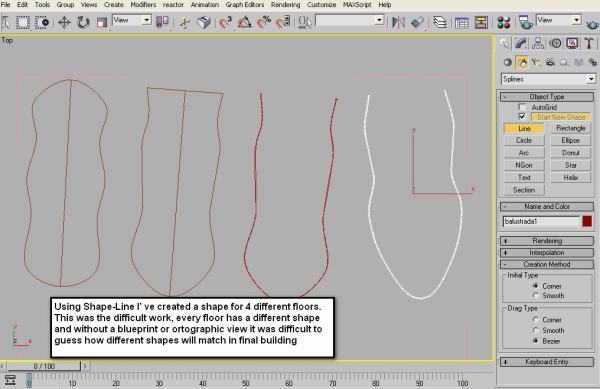Screen dimensions: 600x389
Task: Select Drag Type Smooth radio button
Action: tap(536, 330)
